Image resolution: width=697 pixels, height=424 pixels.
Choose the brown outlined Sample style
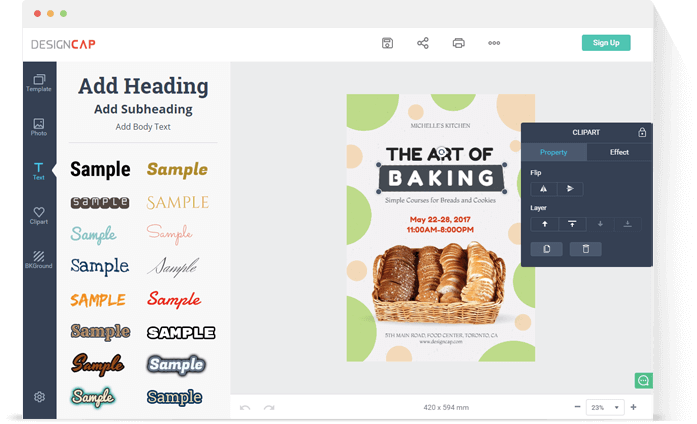pos(100,332)
